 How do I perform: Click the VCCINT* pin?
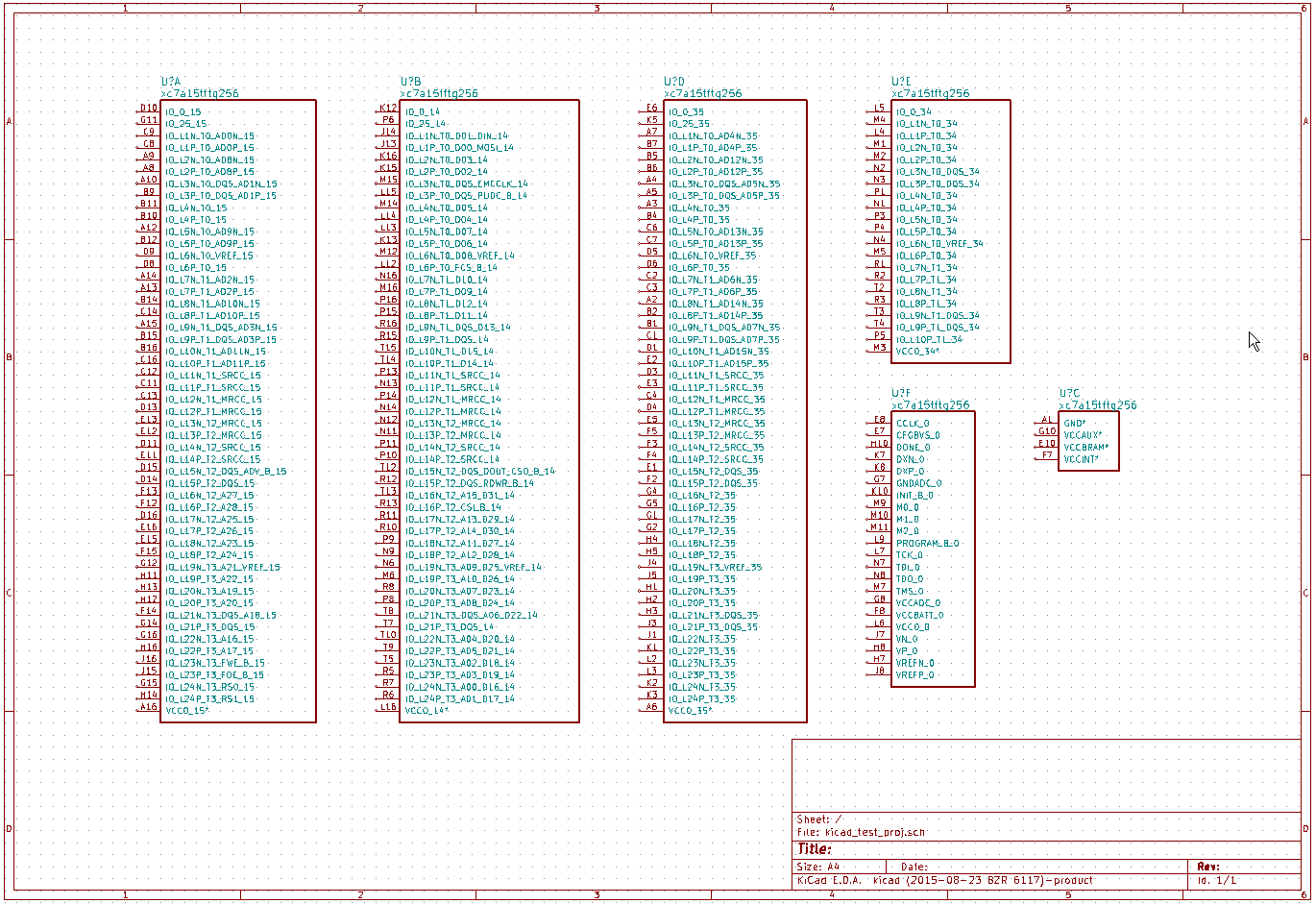click(x=1081, y=459)
